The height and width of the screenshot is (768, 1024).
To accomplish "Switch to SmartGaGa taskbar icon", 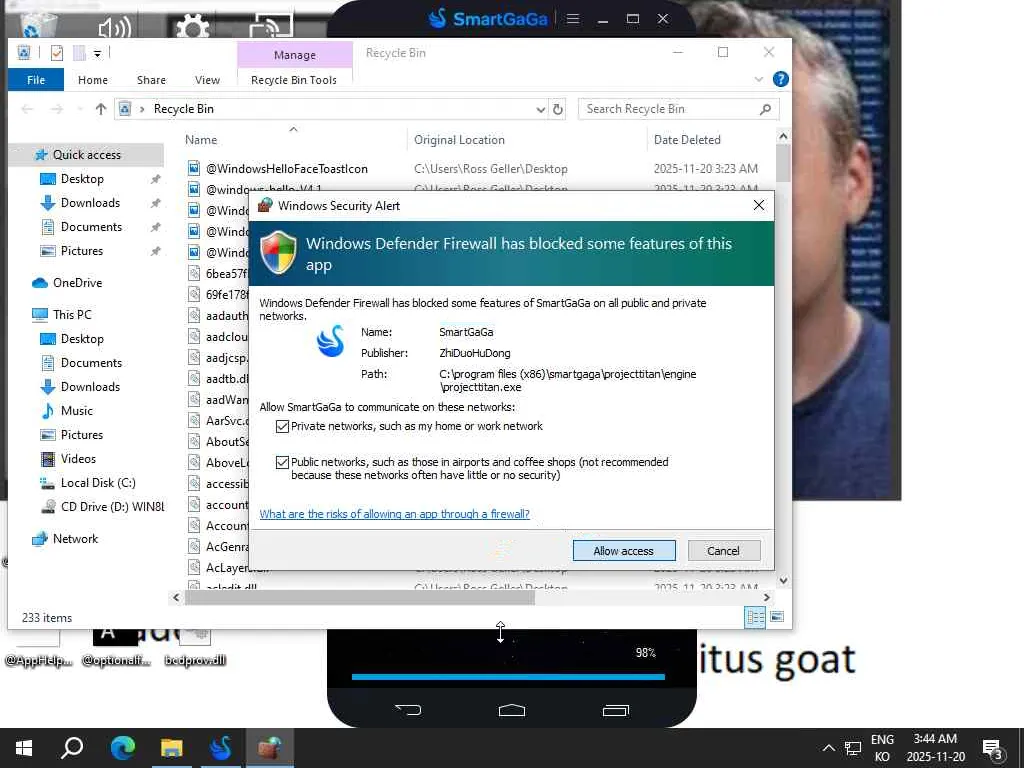I will [221, 748].
